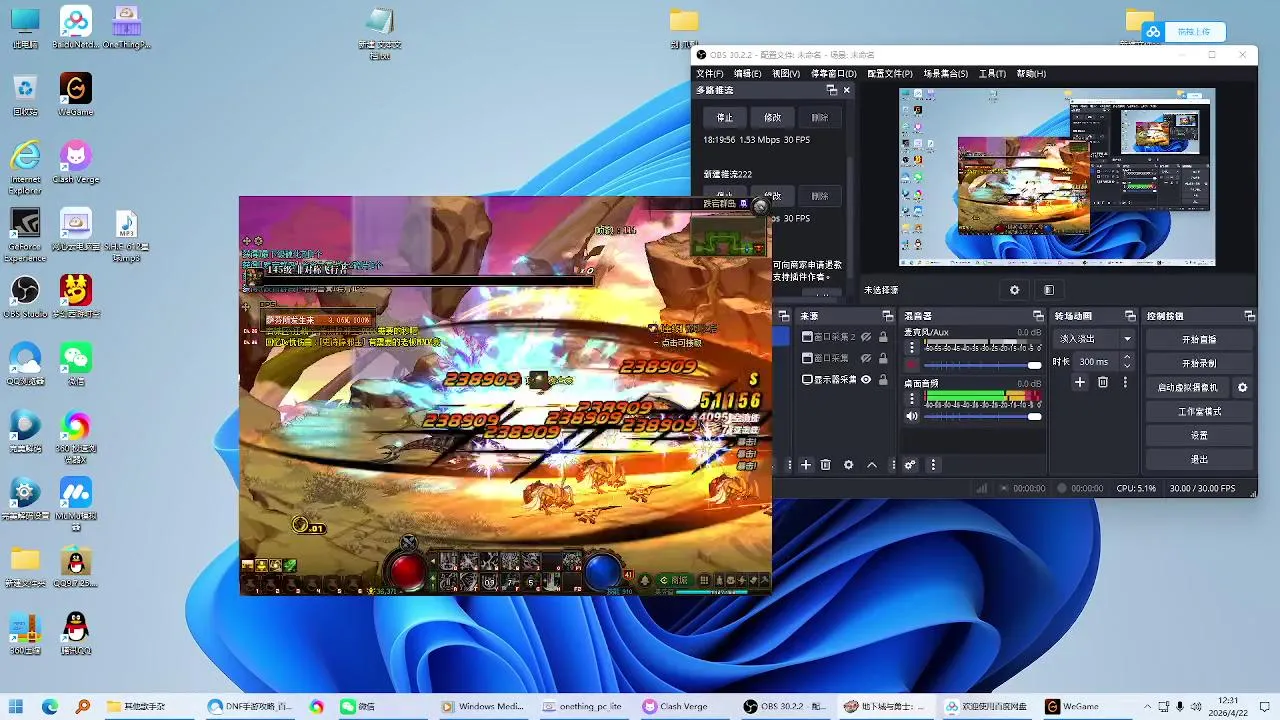This screenshot has height=720, width=1280.
Task: Add a new scene transition with plus
Action: [x=1080, y=382]
